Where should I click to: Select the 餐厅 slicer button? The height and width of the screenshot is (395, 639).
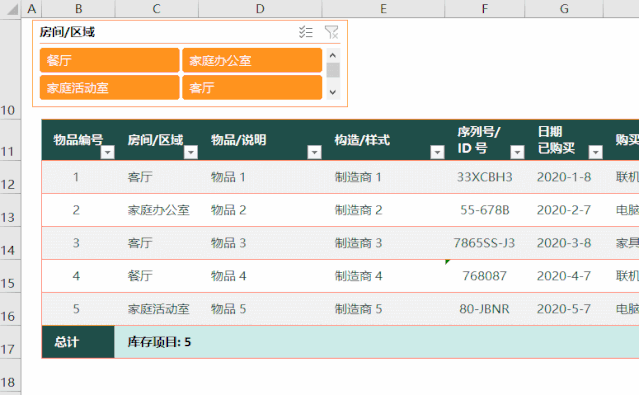(x=110, y=60)
